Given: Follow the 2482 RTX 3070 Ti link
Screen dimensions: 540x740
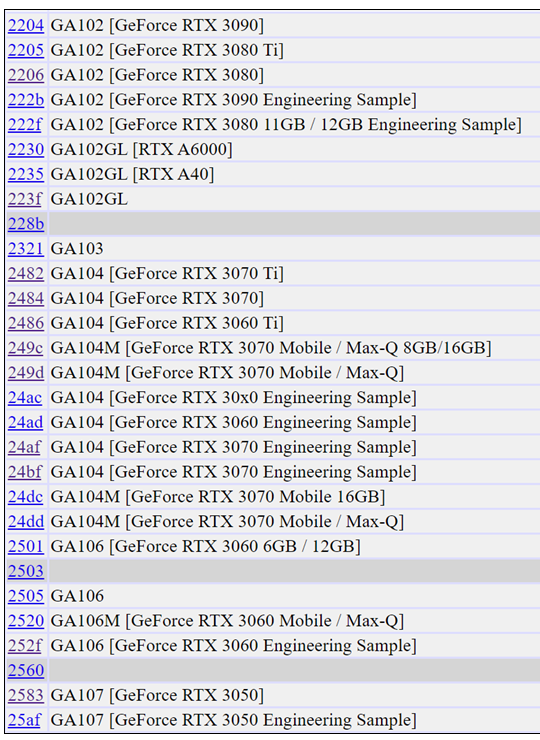Looking at the screenshot, I should click(26, 274).
